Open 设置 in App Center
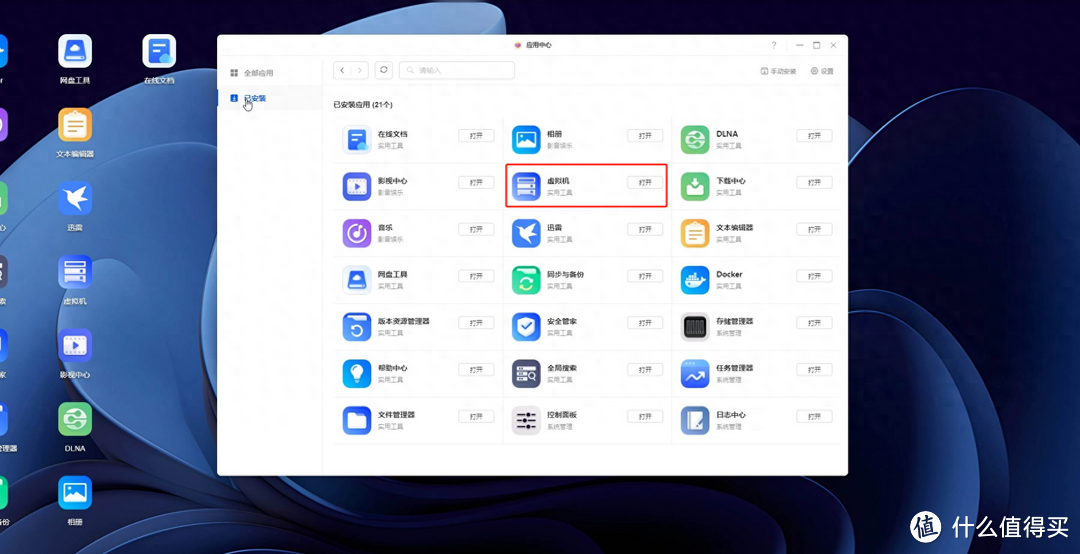Viewport: 1080px width, 554px height. pos(822,71)
